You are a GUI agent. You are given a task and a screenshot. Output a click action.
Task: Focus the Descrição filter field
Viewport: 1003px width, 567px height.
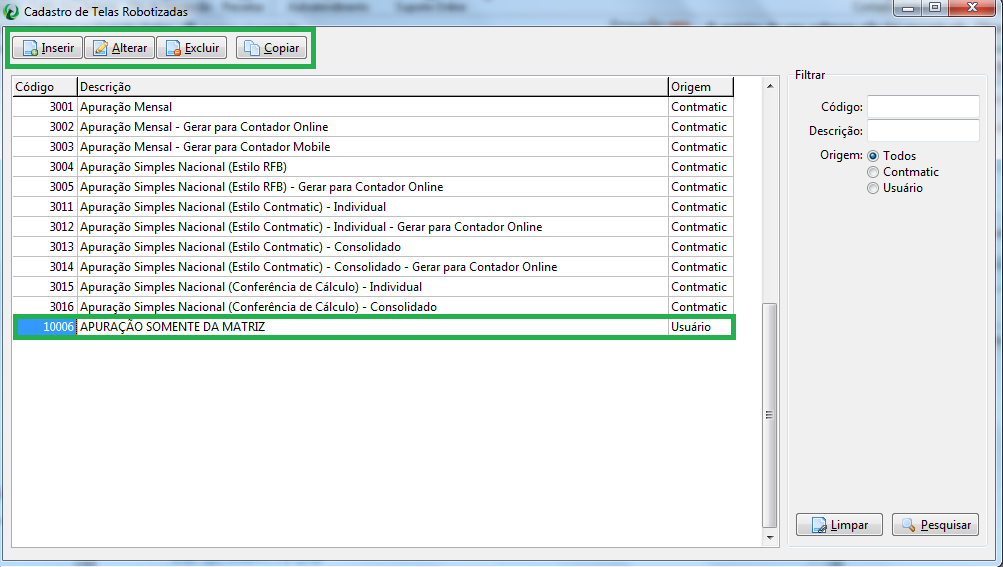tap(923, 131)
